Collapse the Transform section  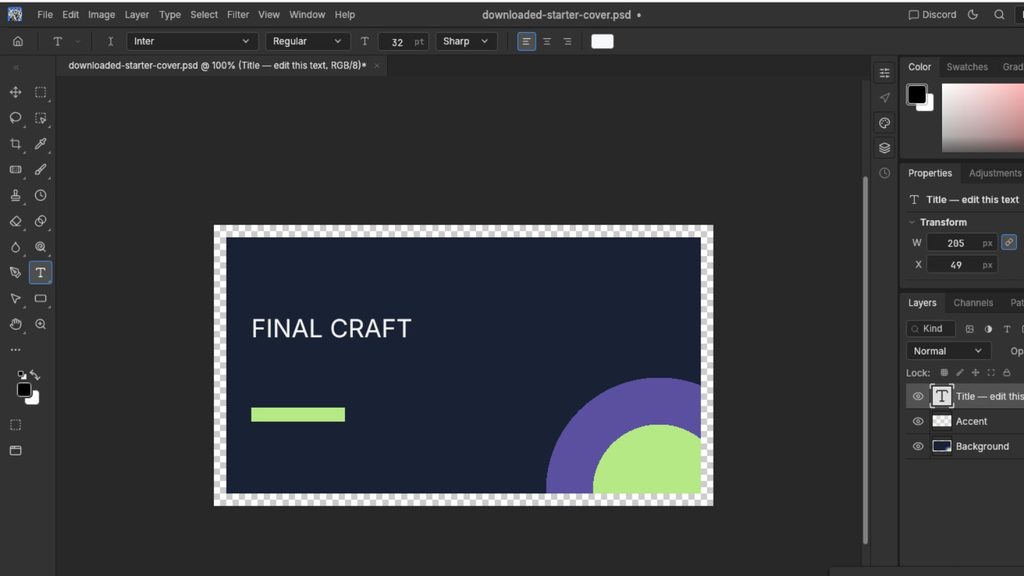912,222
